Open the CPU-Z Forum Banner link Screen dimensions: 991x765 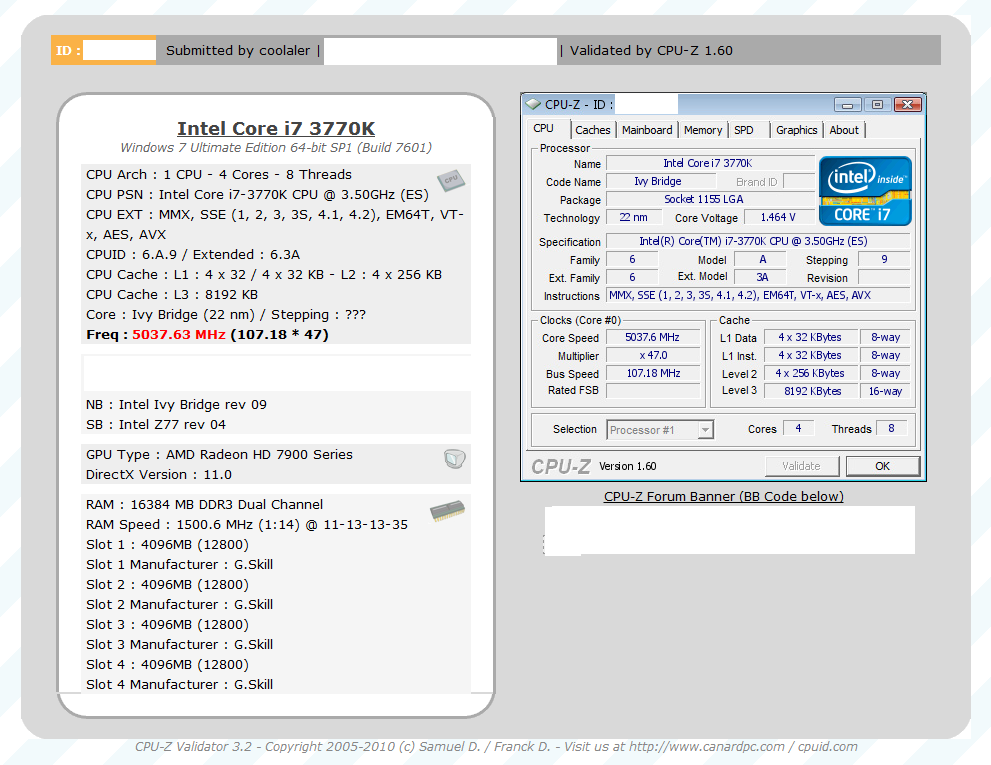[x=724, y=496]
